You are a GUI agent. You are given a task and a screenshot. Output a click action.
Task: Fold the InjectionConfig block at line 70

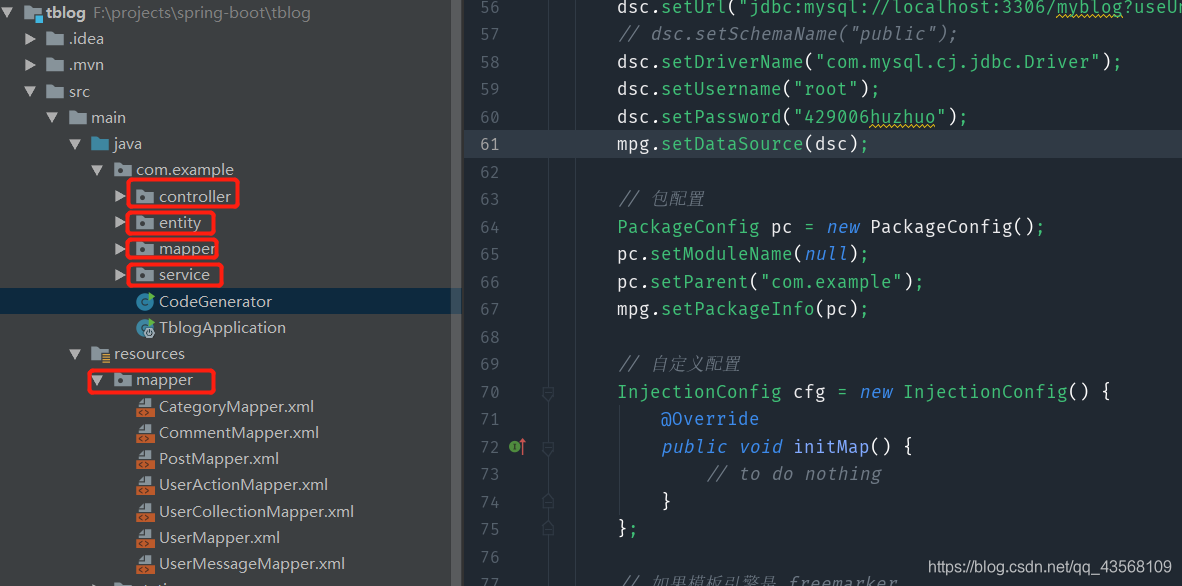click(548, 393)
